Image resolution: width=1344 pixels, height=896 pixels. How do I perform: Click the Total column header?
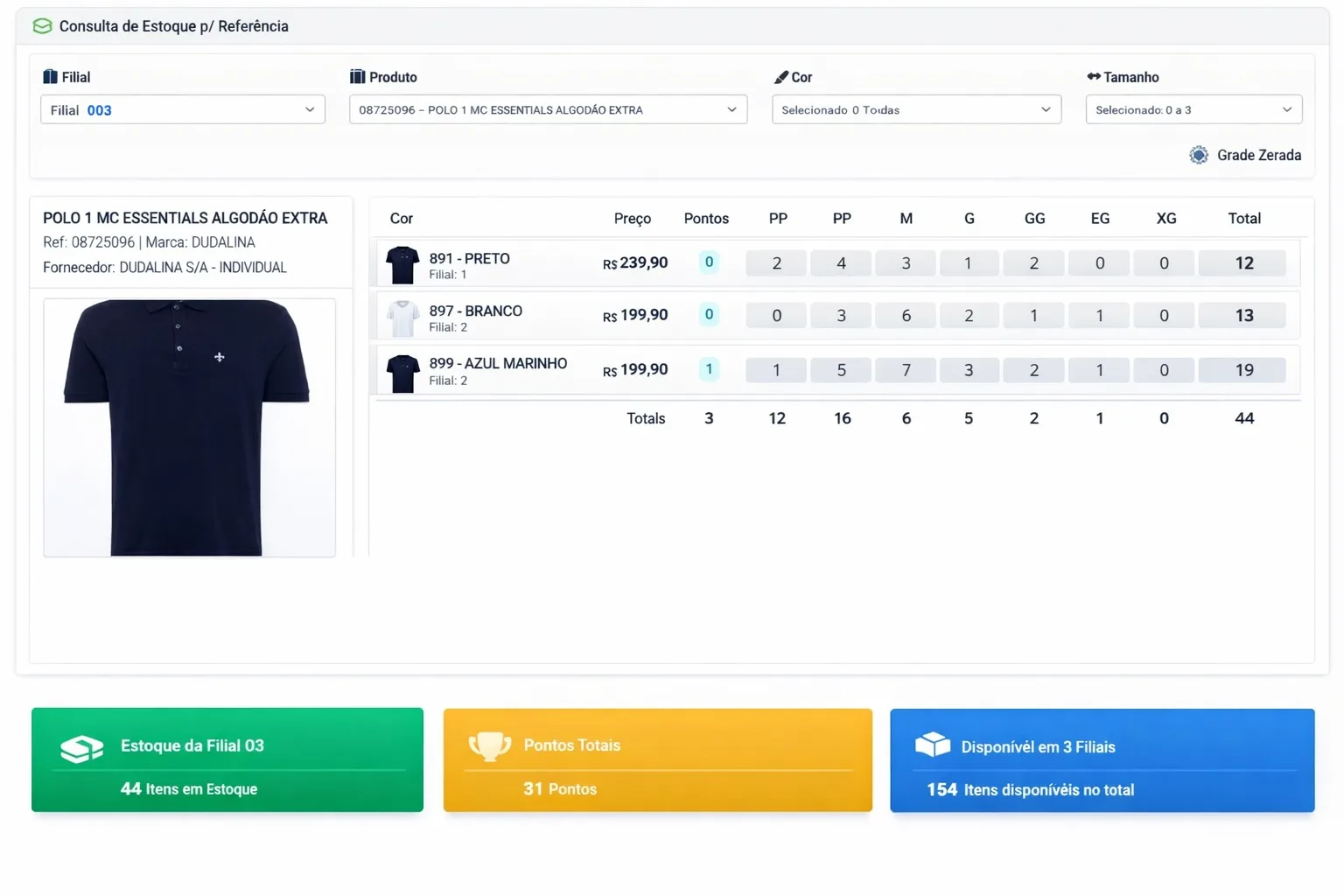(1243, 219)
